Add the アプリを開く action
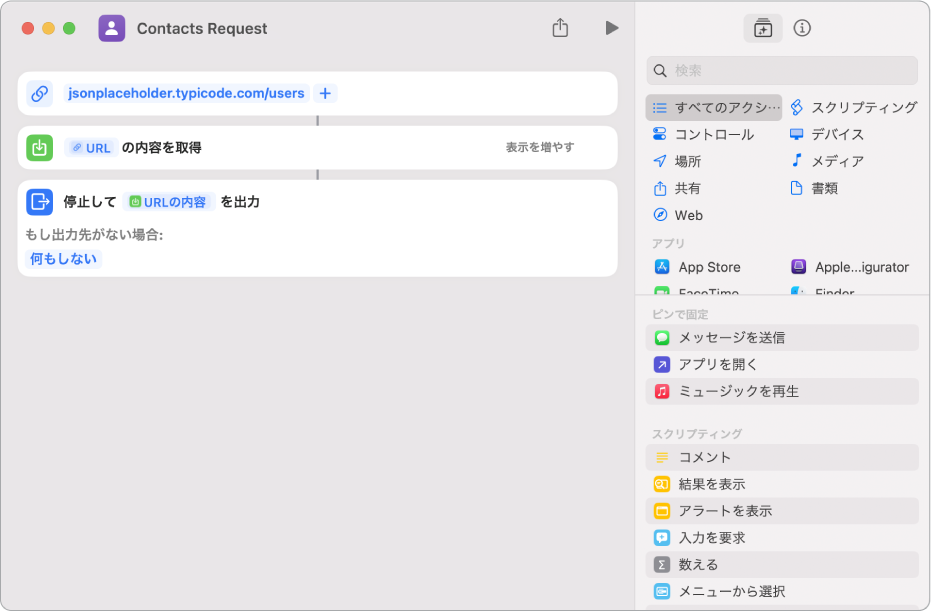Viewport: 931px width, 612px height. coord(782,364)
